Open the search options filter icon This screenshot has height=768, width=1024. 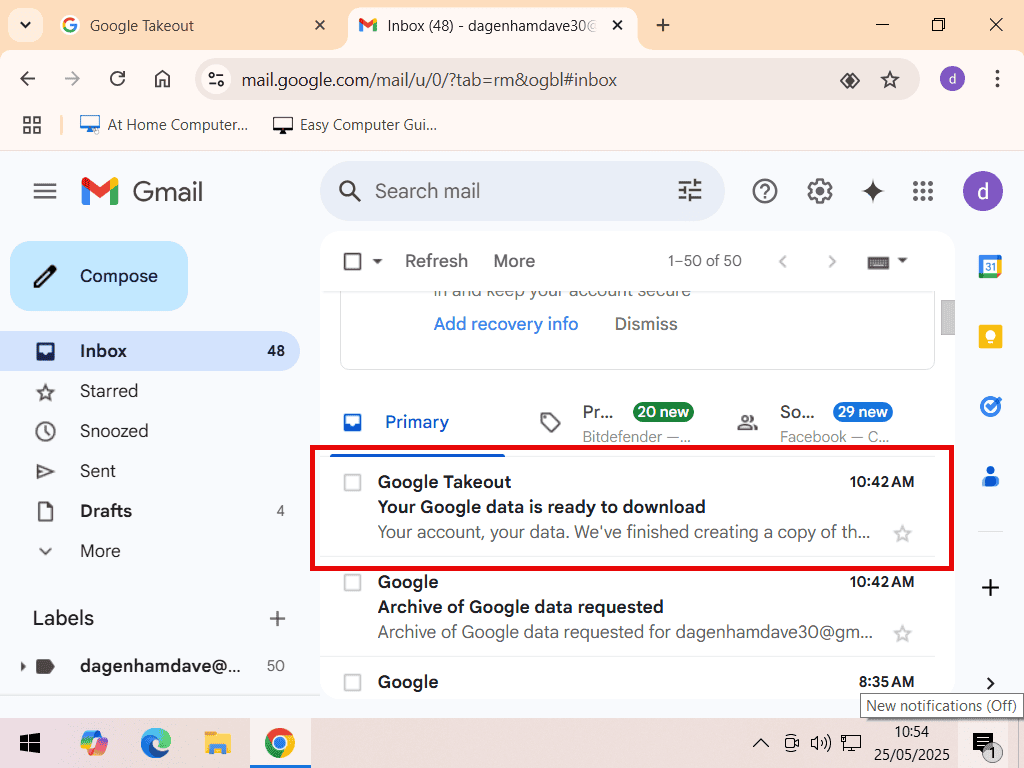click(x=690, y=191)
